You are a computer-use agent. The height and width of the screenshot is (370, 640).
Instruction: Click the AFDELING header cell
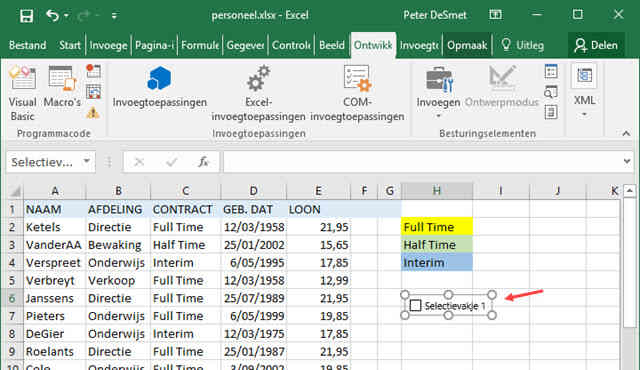coord(118,209)
